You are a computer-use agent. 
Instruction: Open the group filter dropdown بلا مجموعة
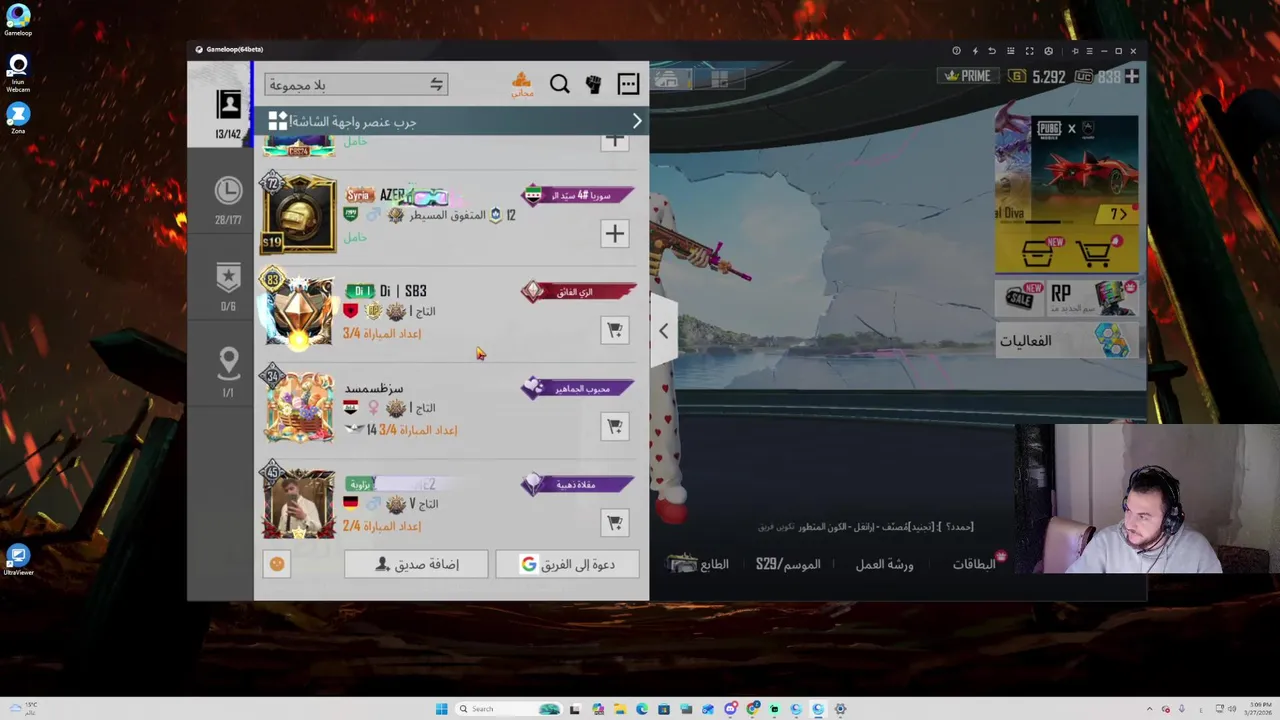[356, 85]
